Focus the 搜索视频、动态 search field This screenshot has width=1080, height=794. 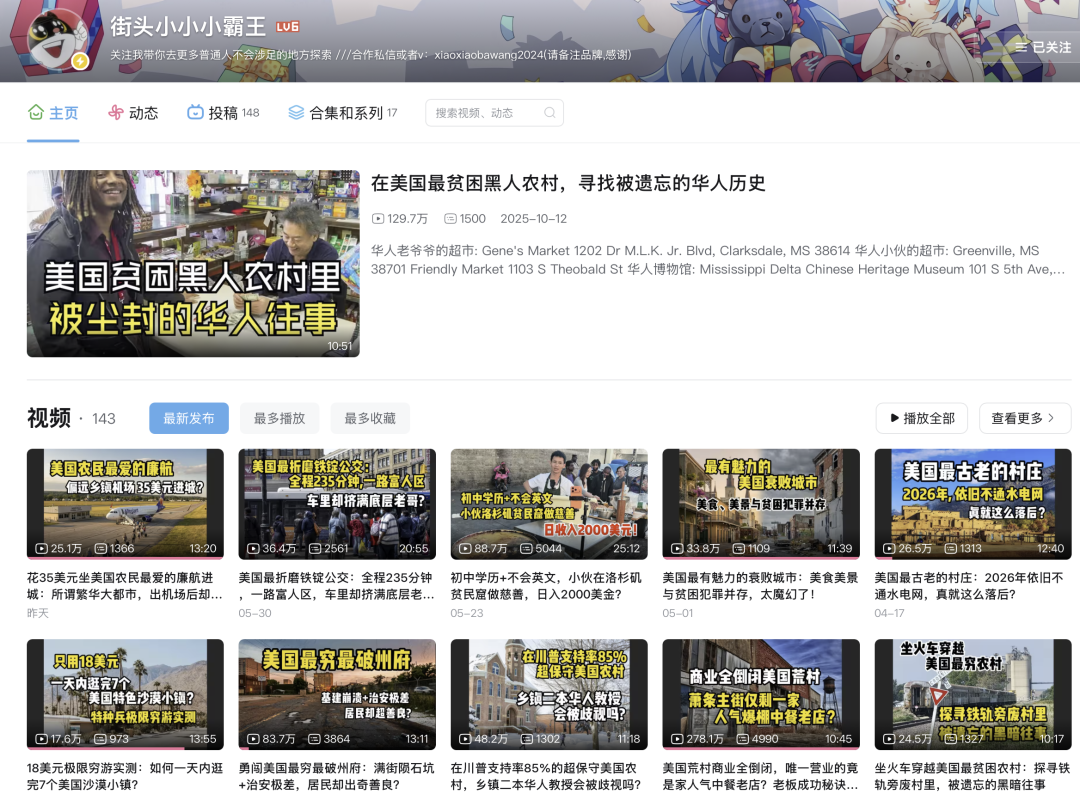pos(495,113)
